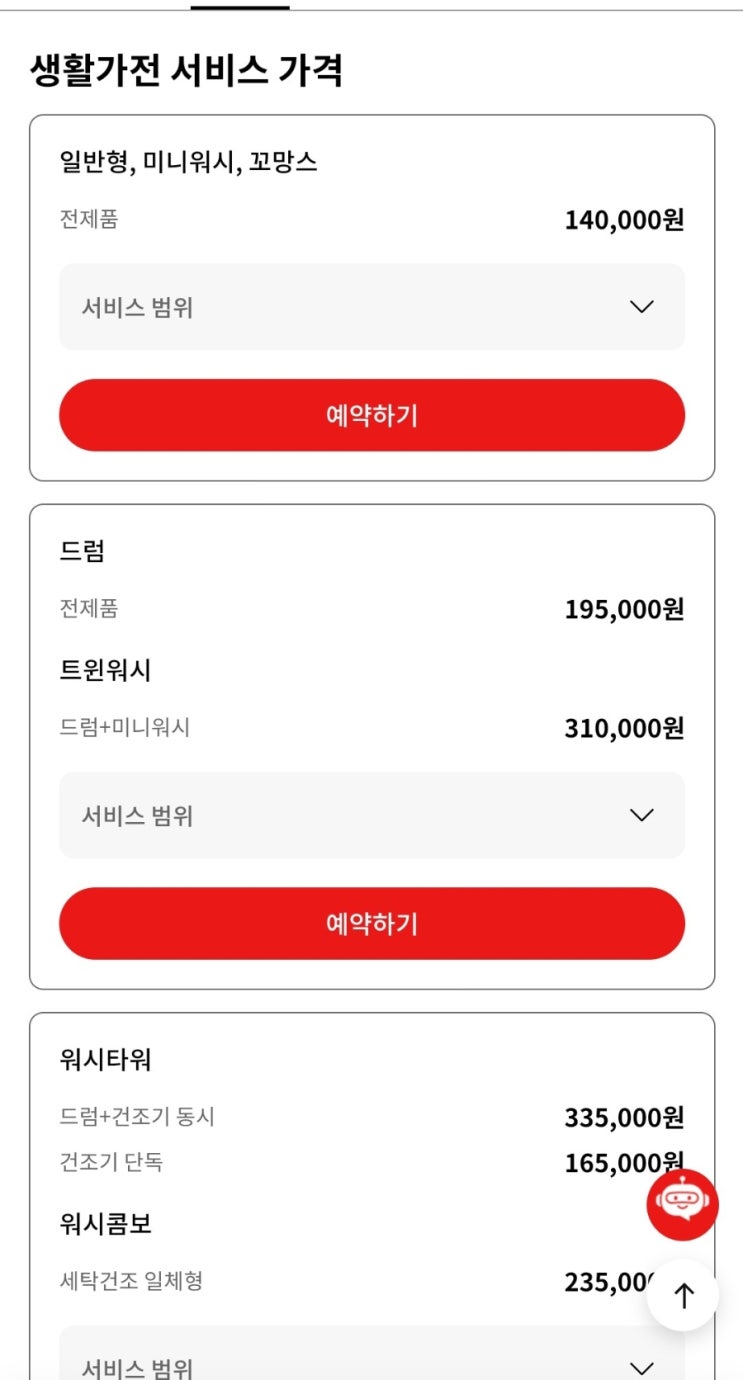The image size is (743, 1380).
Task: Expand 서비스 범위 dropdown in 일반형 card
Action: point(372,307)
